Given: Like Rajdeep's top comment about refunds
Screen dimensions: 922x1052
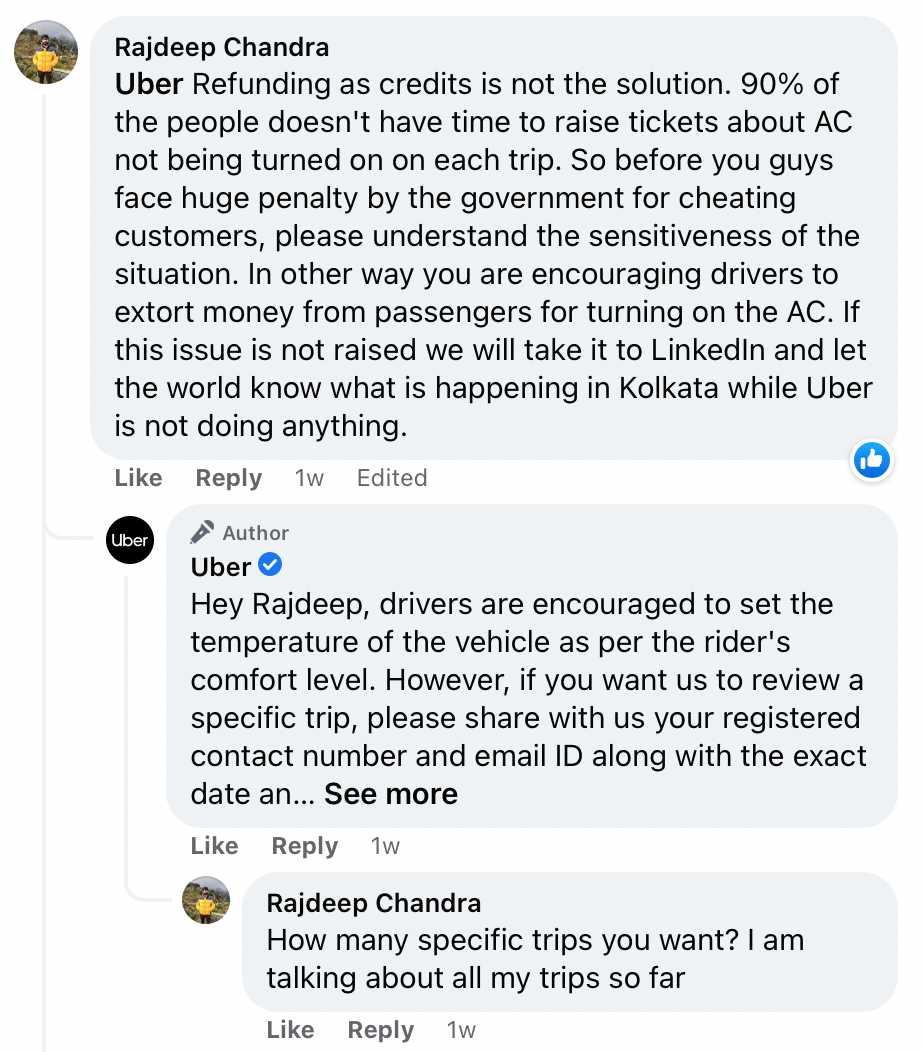Looking at the screenshot, I should pyautogui.click(x=138, y=478).
